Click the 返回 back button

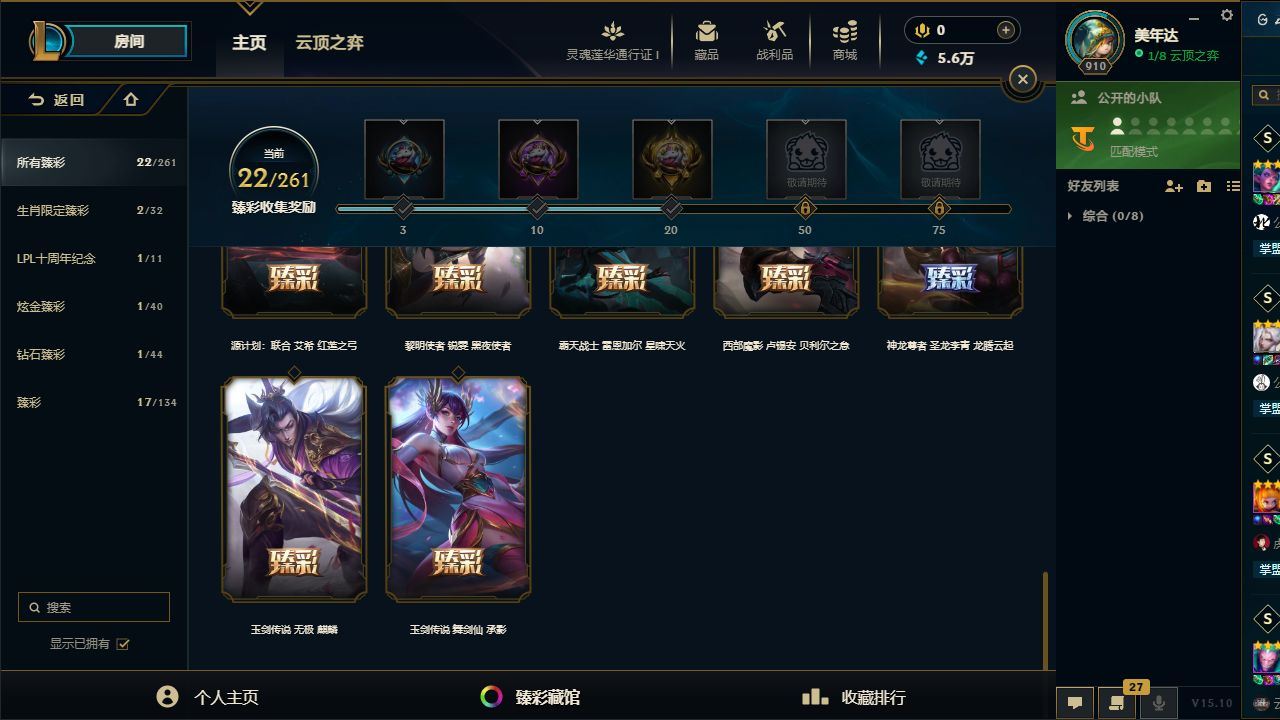point(56,100)
